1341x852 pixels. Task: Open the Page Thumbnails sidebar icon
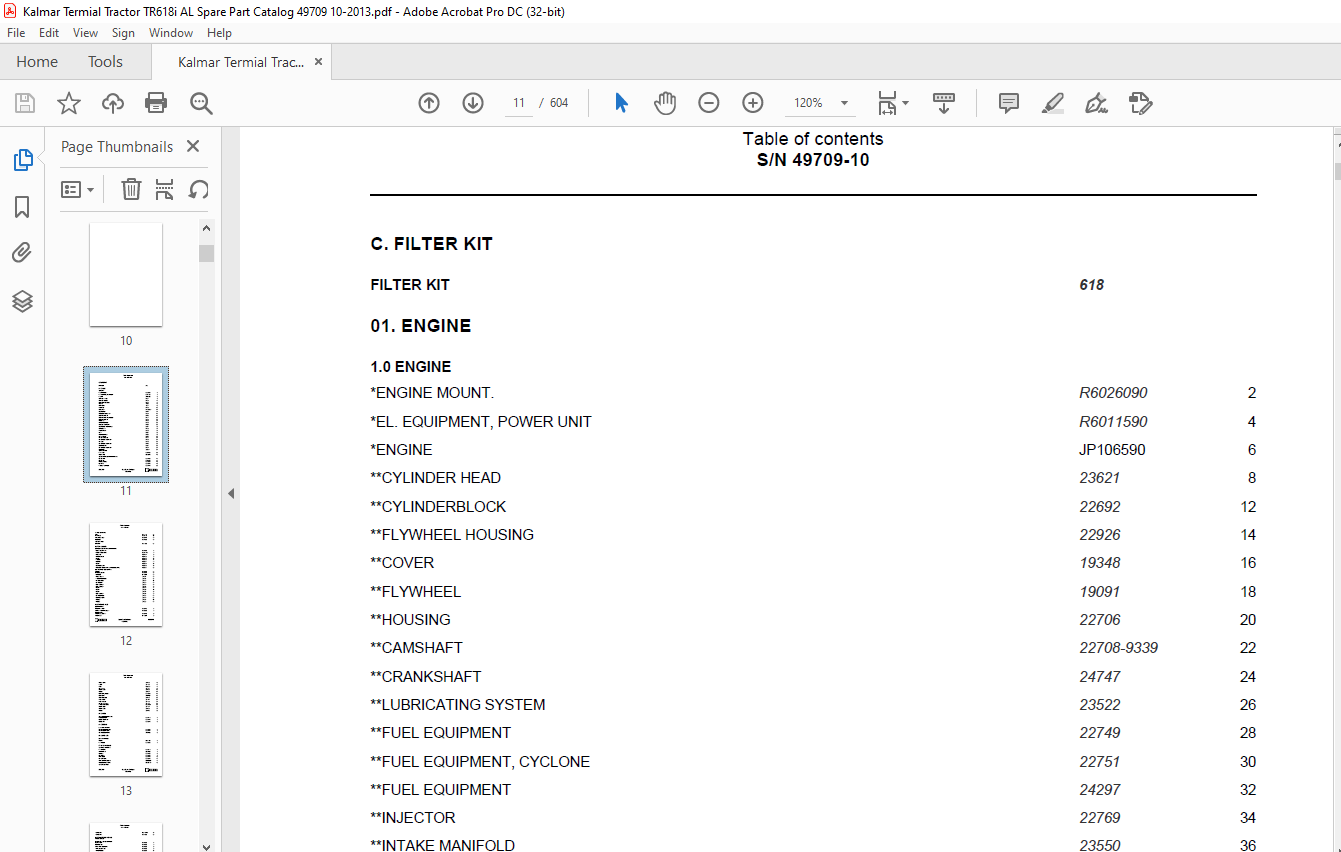point(22,160)
